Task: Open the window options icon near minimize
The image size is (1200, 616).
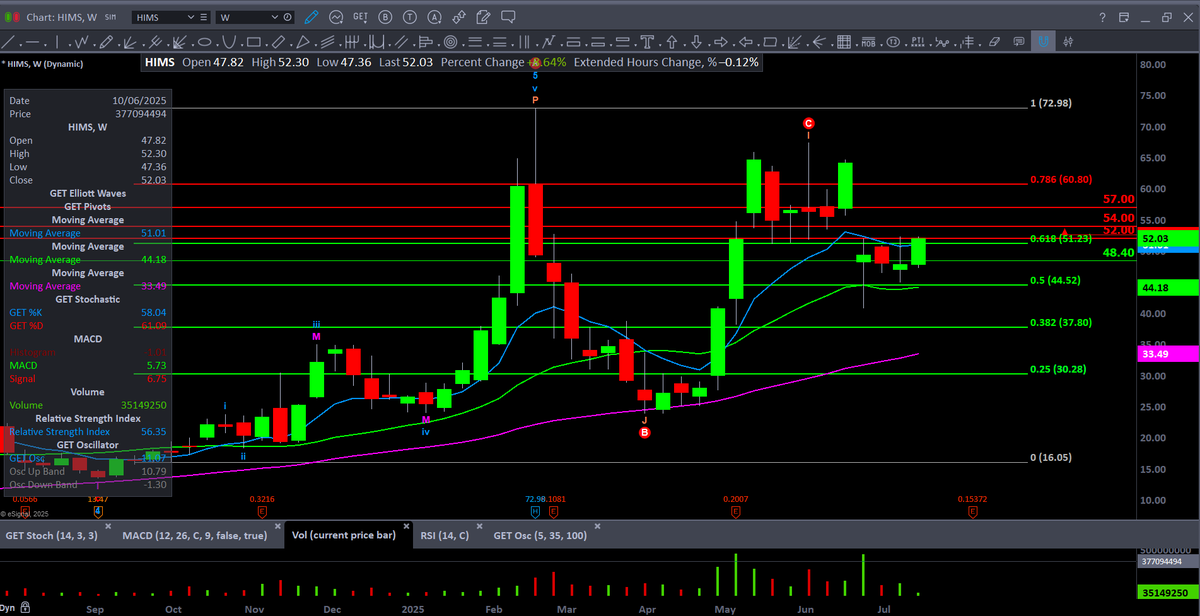Action: 1124,18
